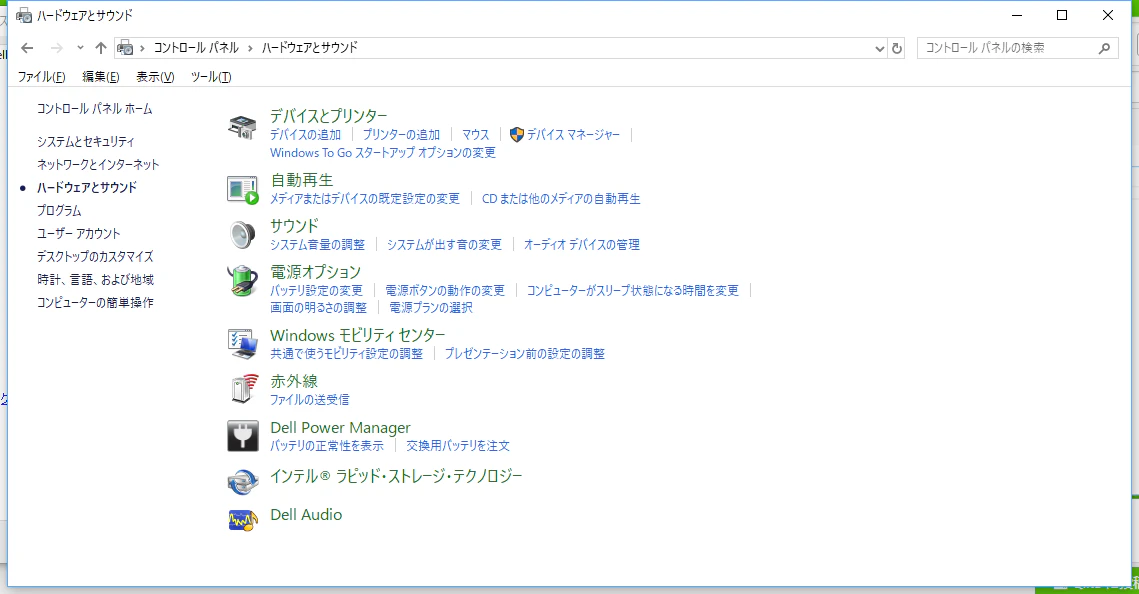Click the control panel icon in the address bar
This screenshot has width=1139, height=594.
click(126, 48)
